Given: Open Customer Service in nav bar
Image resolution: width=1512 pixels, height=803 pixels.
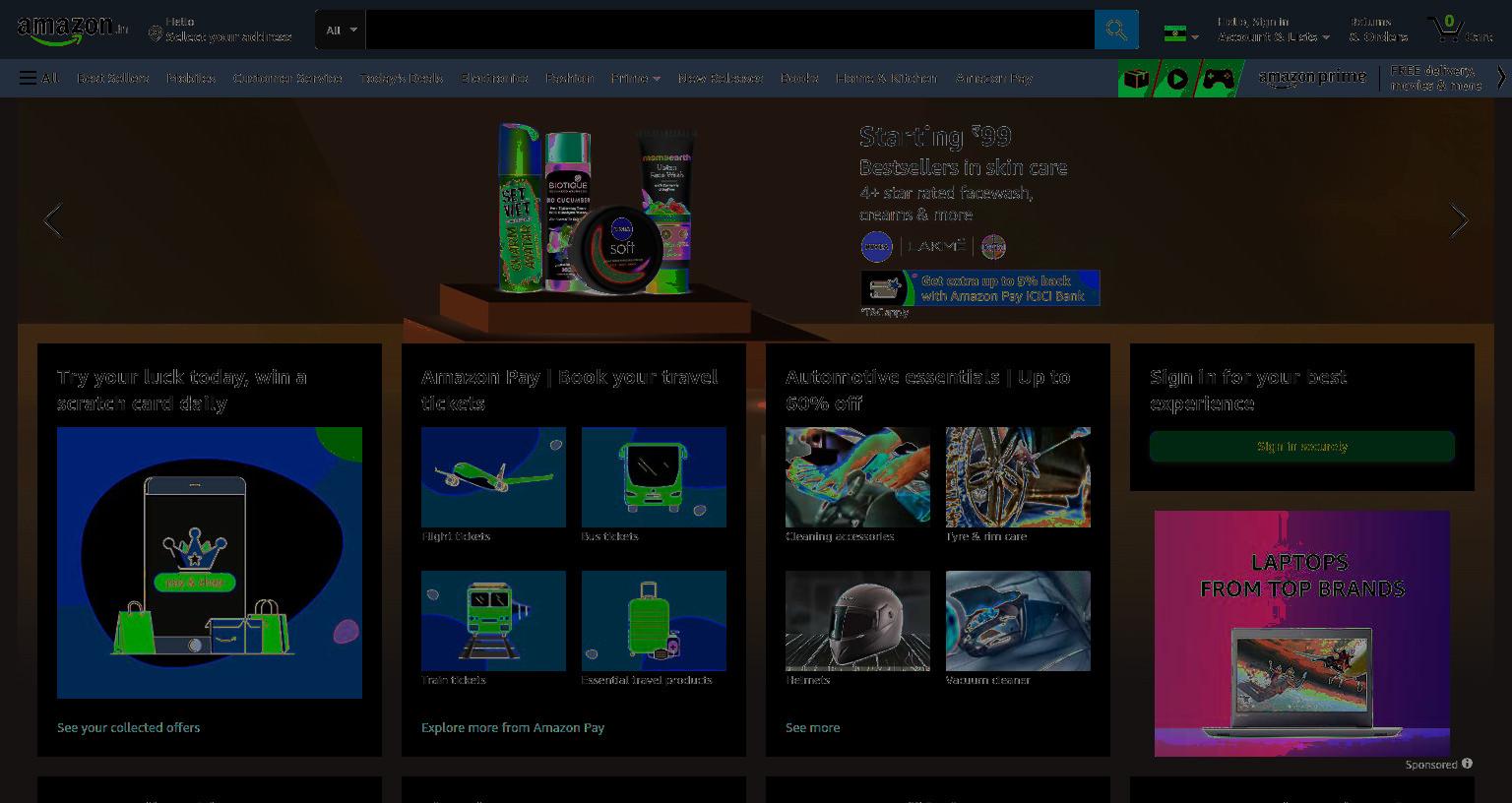Looking at the screenshot, I should coord(287,78).
